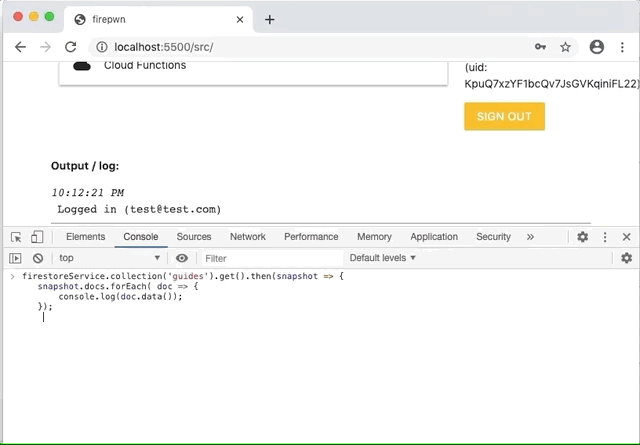Click the snapshot.docs.forEach code line

[x=118, y=286]
